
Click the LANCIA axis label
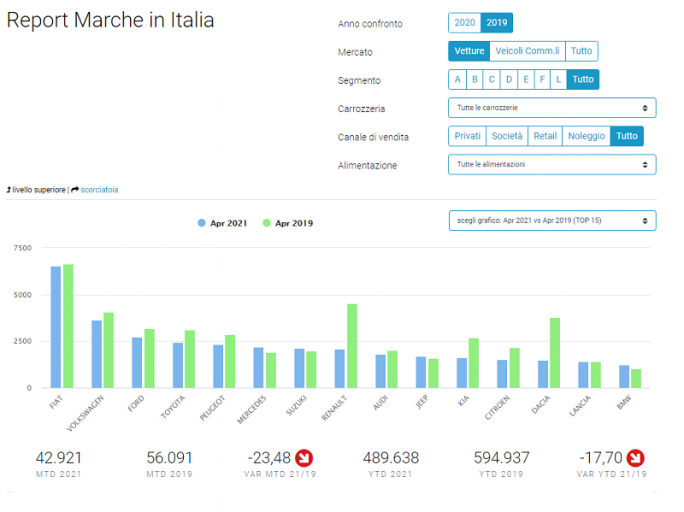[x=580, y=406]
